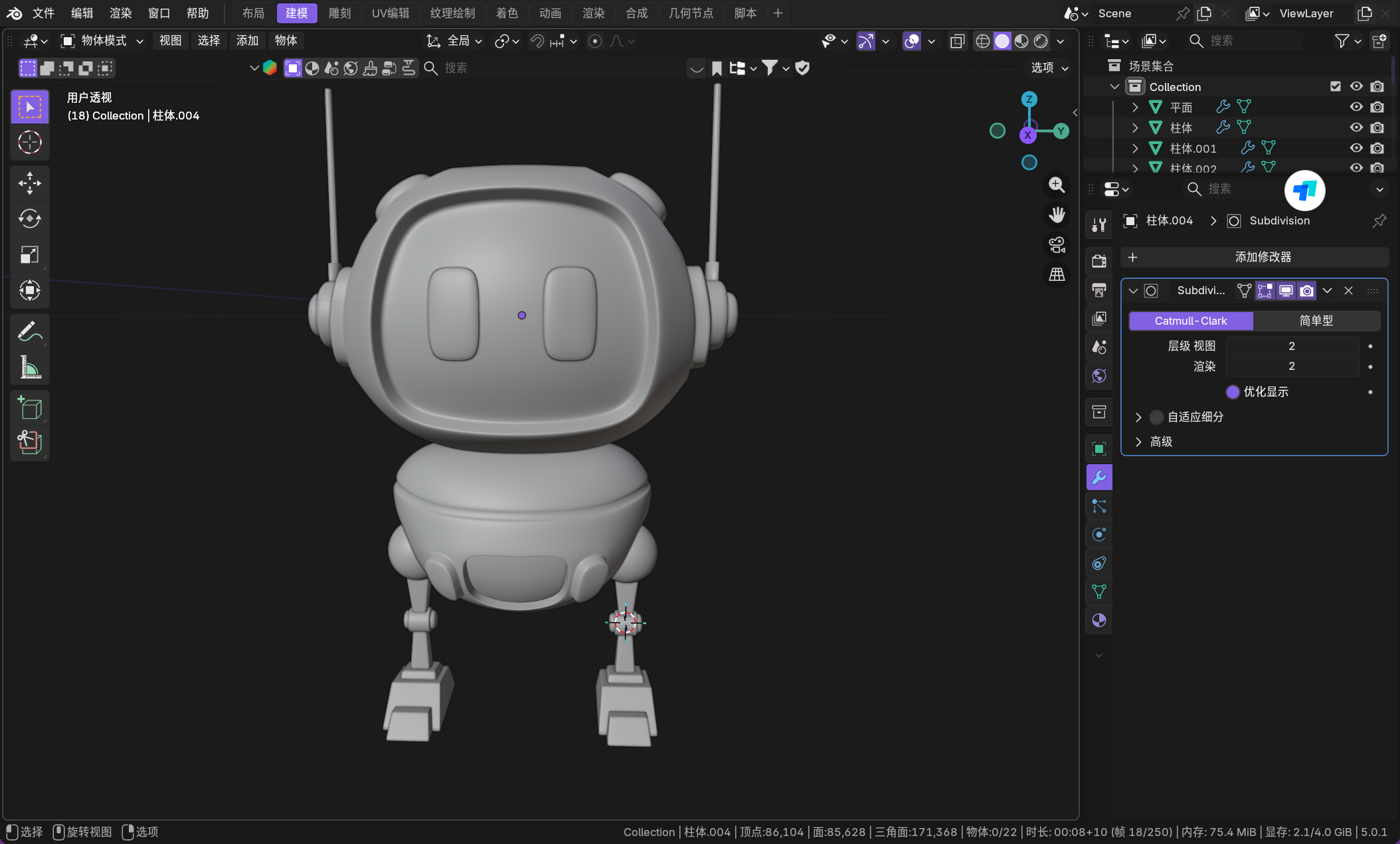The width and height of the screenshot is (1400, 844).
Task: Toggle 优化显示 option
Action: point(1233,392)
